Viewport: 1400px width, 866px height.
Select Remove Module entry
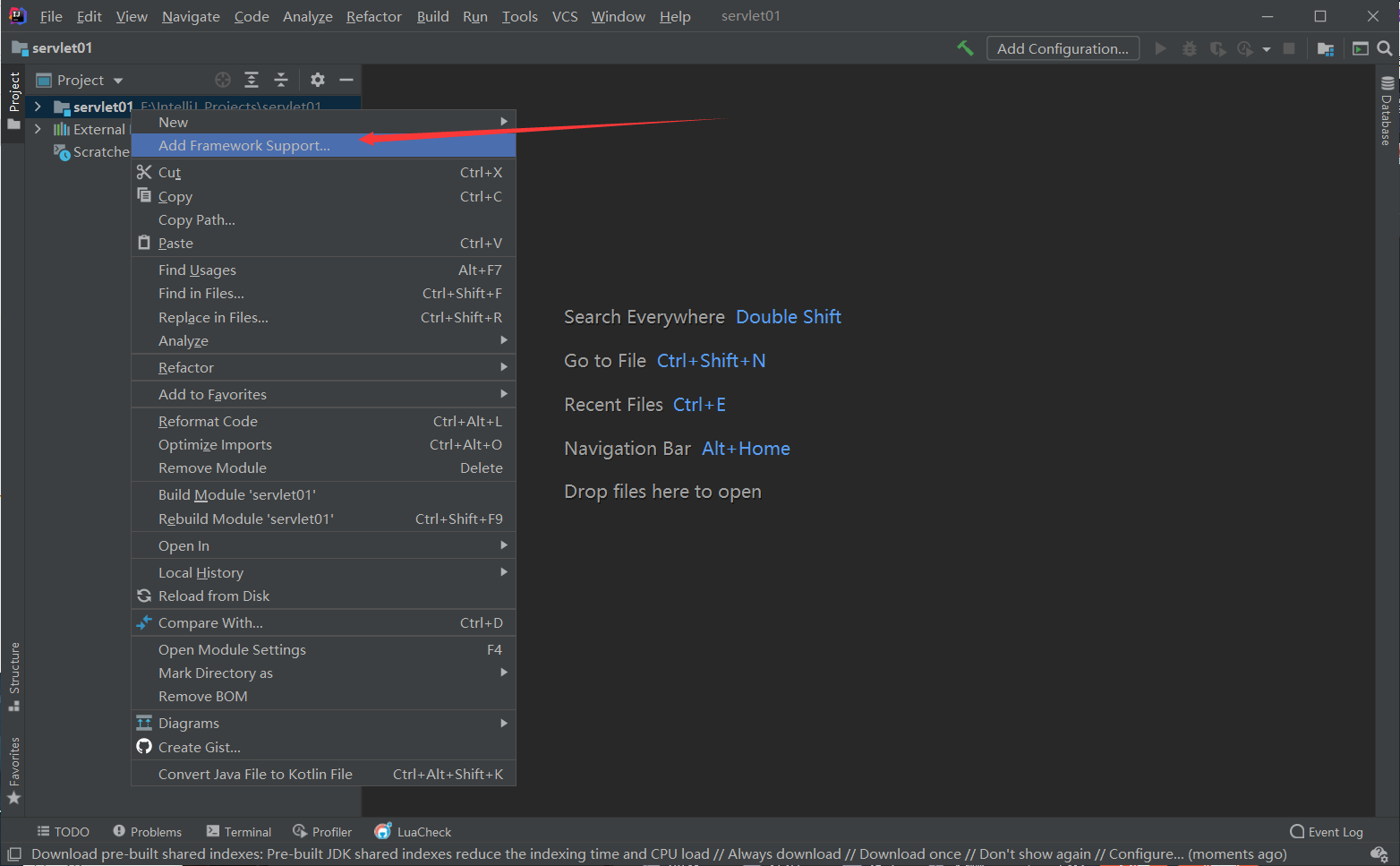coord(323,467)
